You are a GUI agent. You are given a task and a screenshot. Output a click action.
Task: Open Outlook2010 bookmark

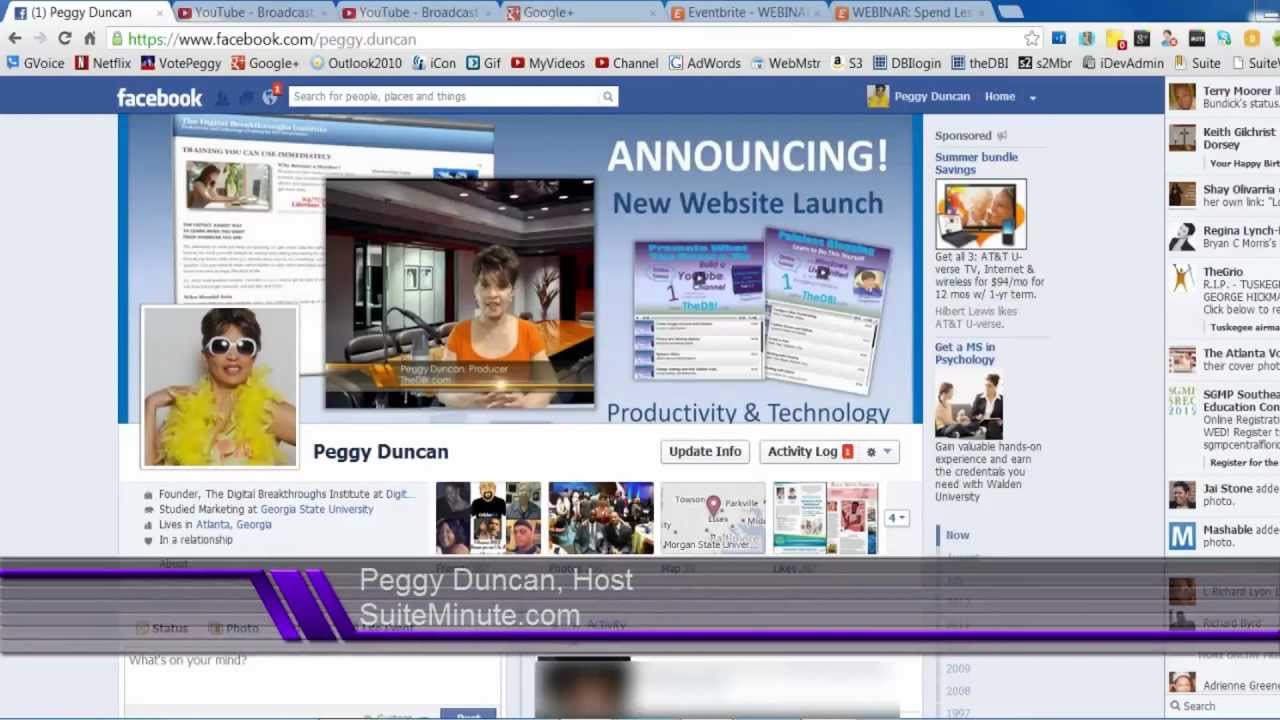pos(356,62)
